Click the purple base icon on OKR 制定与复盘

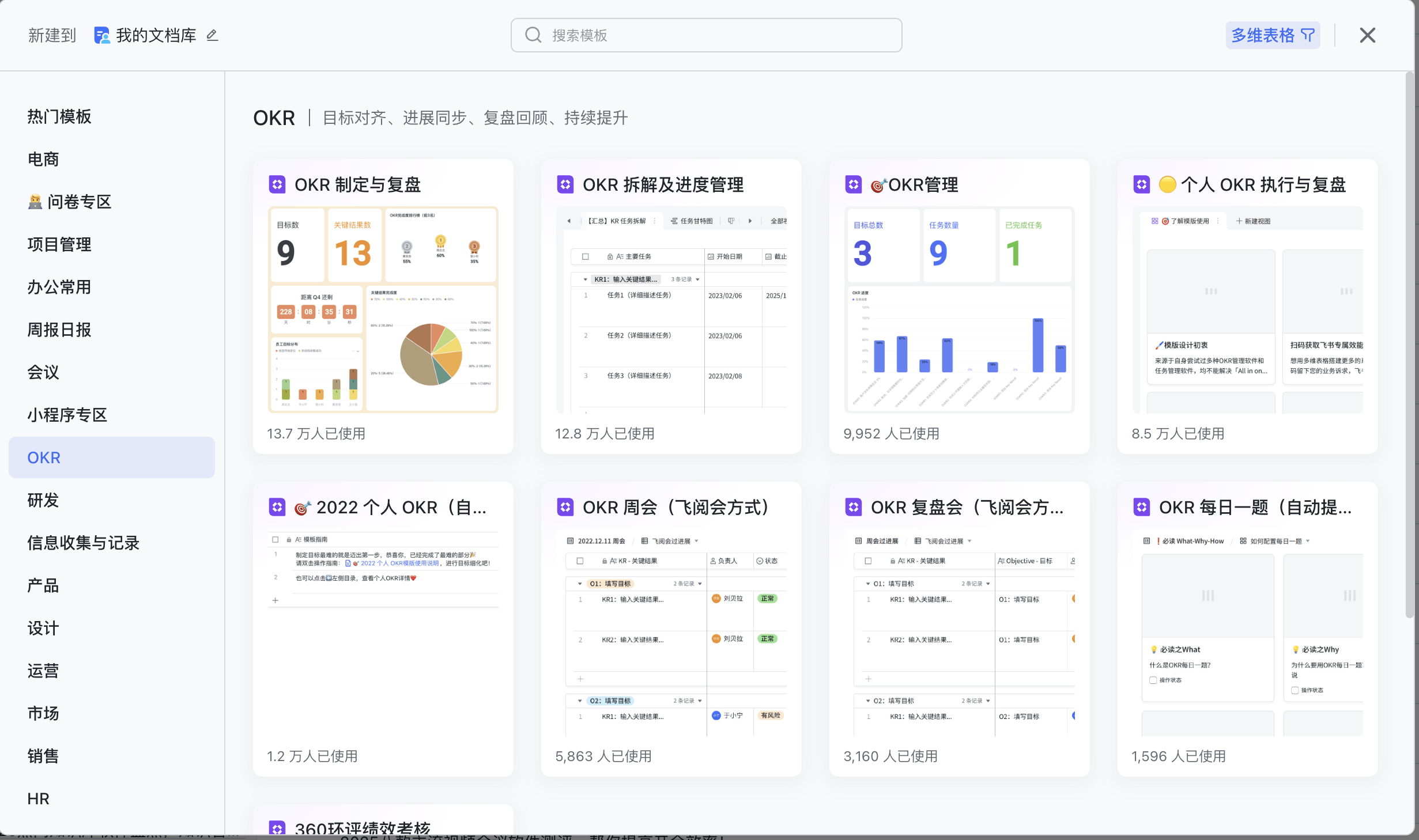pyautogui.click(x=277, y=184)
